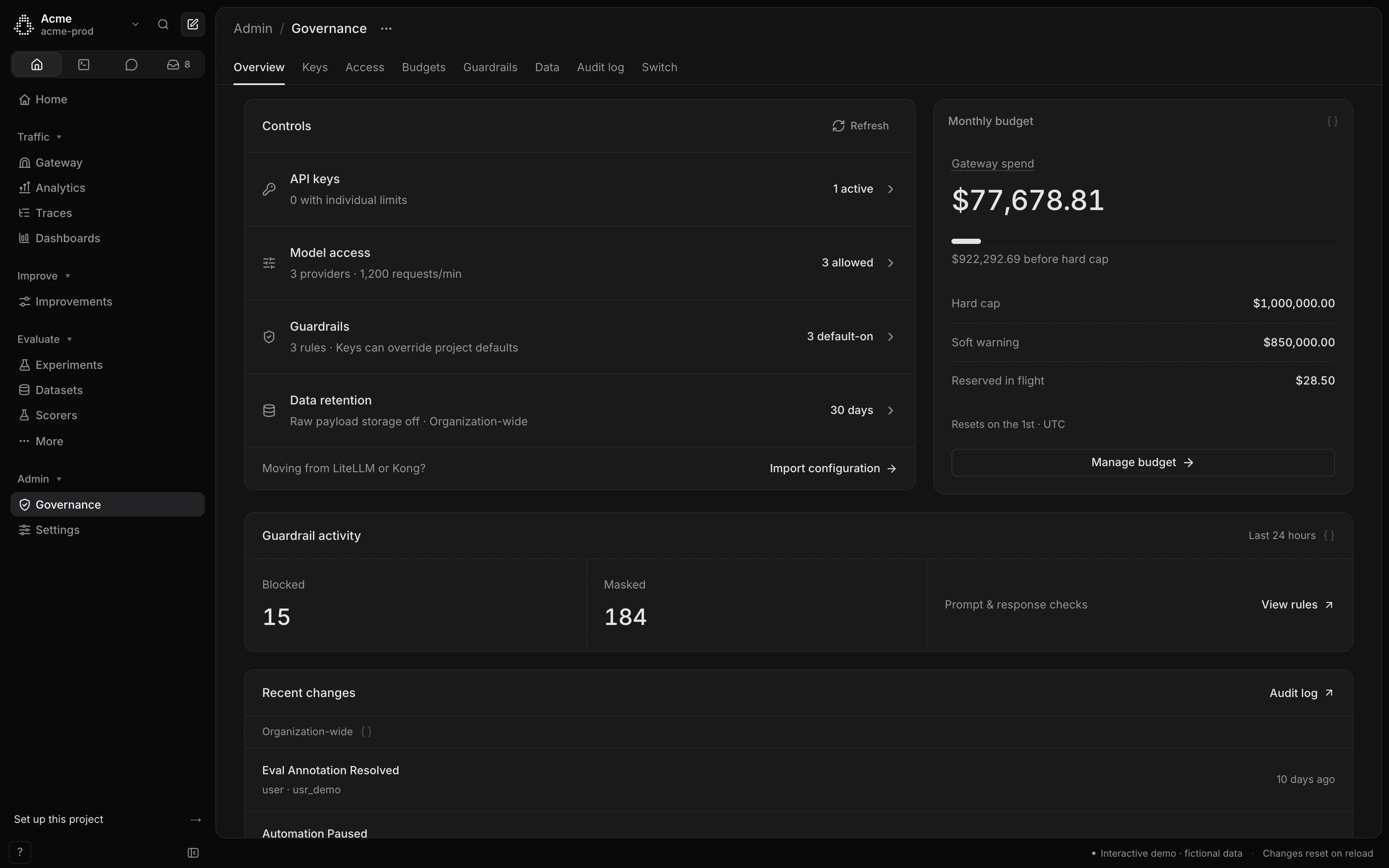Click View rules link
Screen dimensions: 1389x868
click(1297, 605)
